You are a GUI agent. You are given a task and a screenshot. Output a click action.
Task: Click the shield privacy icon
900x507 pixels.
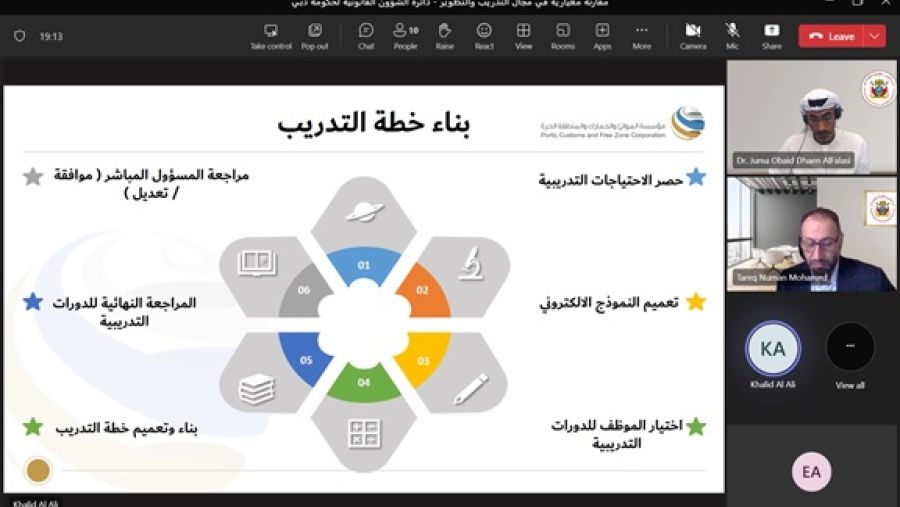pos(20,36)
